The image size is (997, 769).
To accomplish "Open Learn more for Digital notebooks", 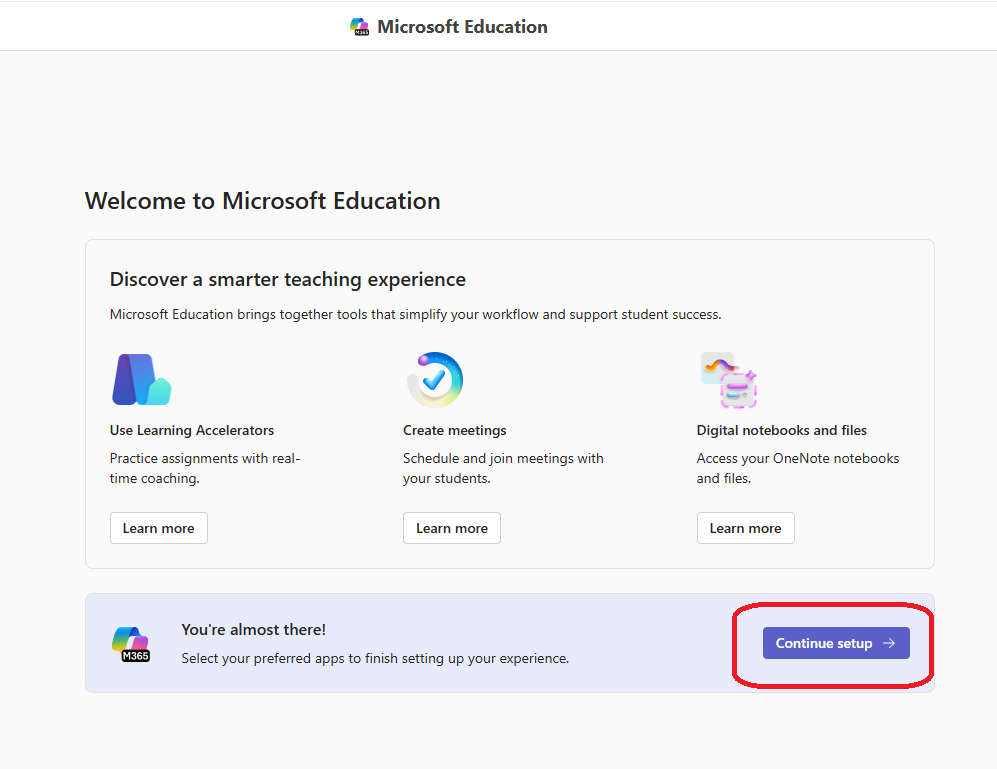I will pyautogui.click(x=745, y=528).
